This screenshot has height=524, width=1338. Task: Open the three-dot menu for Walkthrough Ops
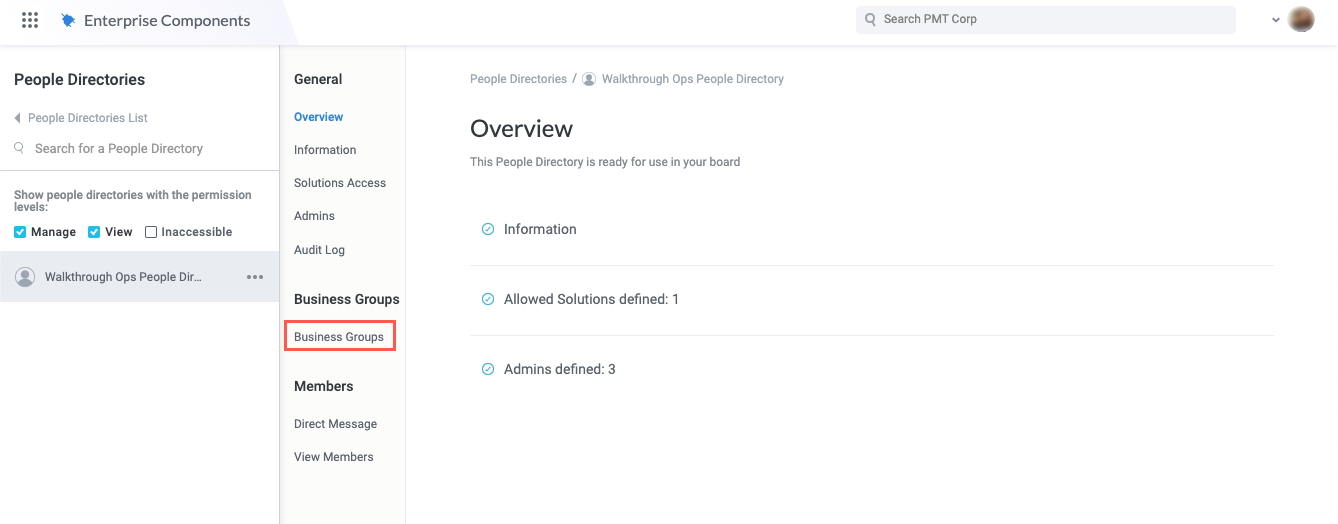[255, 277]
